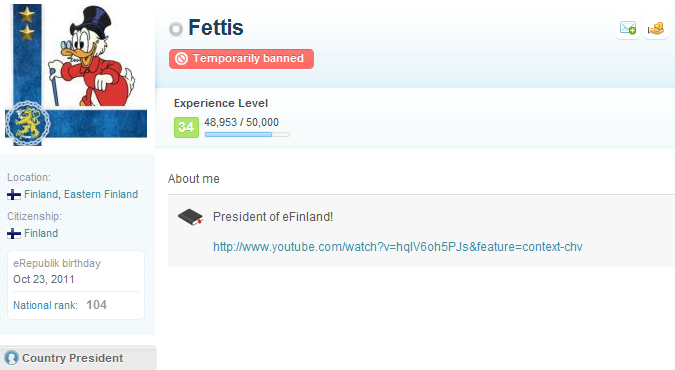Open the Finland citizenship link

click(41, 233)
